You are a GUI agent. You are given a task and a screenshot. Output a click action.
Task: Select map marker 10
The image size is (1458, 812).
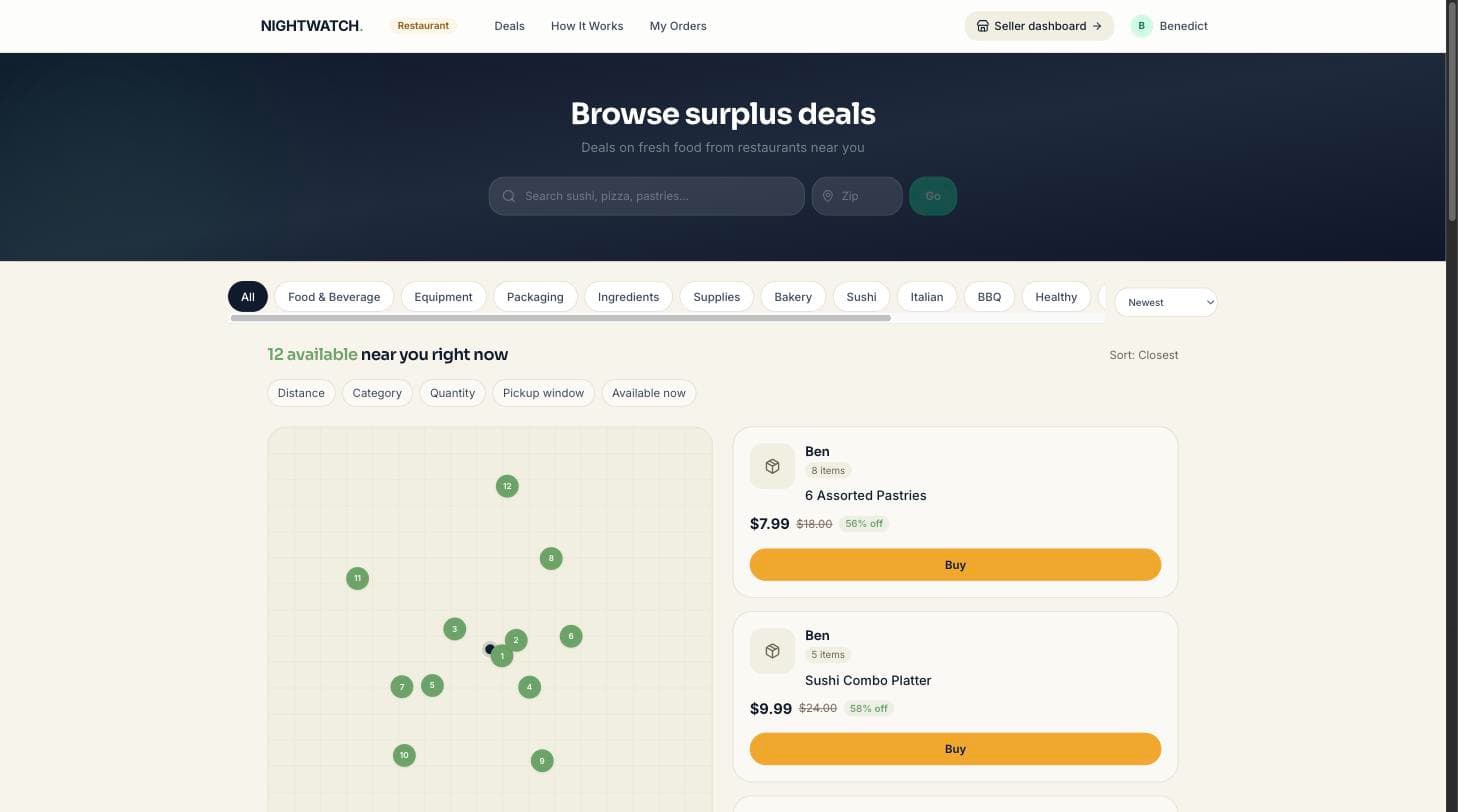(x=404, y=755)
